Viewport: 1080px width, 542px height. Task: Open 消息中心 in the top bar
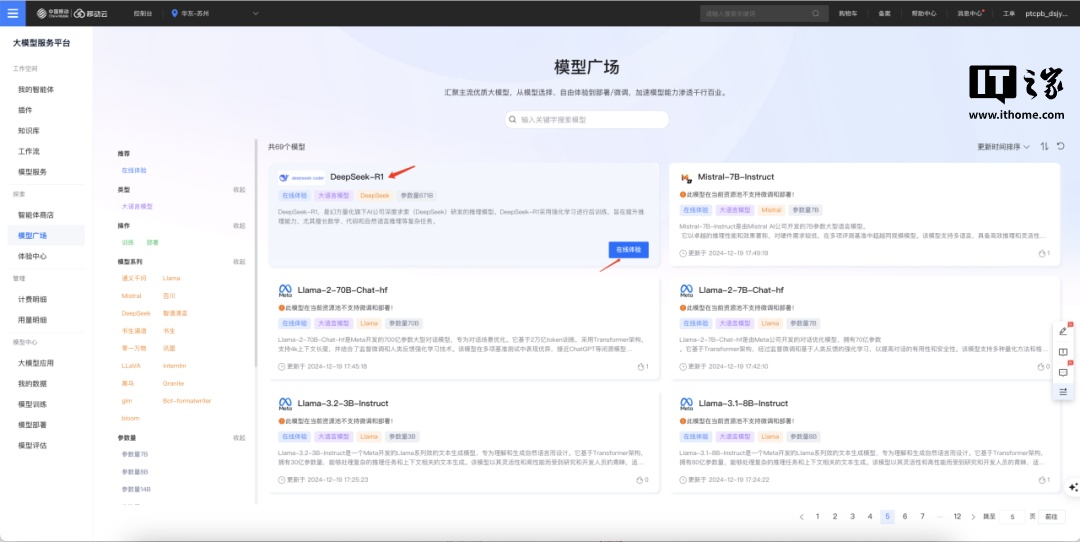tap(970, 13)
